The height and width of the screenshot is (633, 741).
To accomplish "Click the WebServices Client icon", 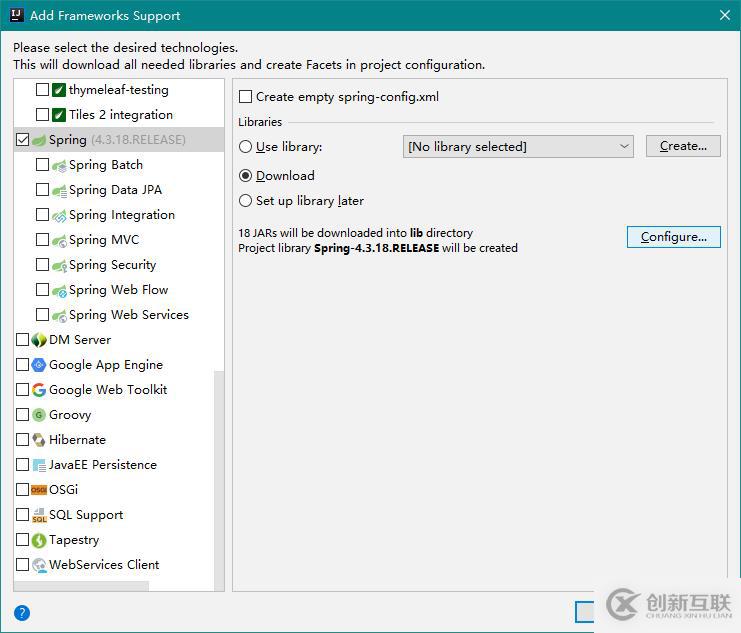I will pos(39,565).
